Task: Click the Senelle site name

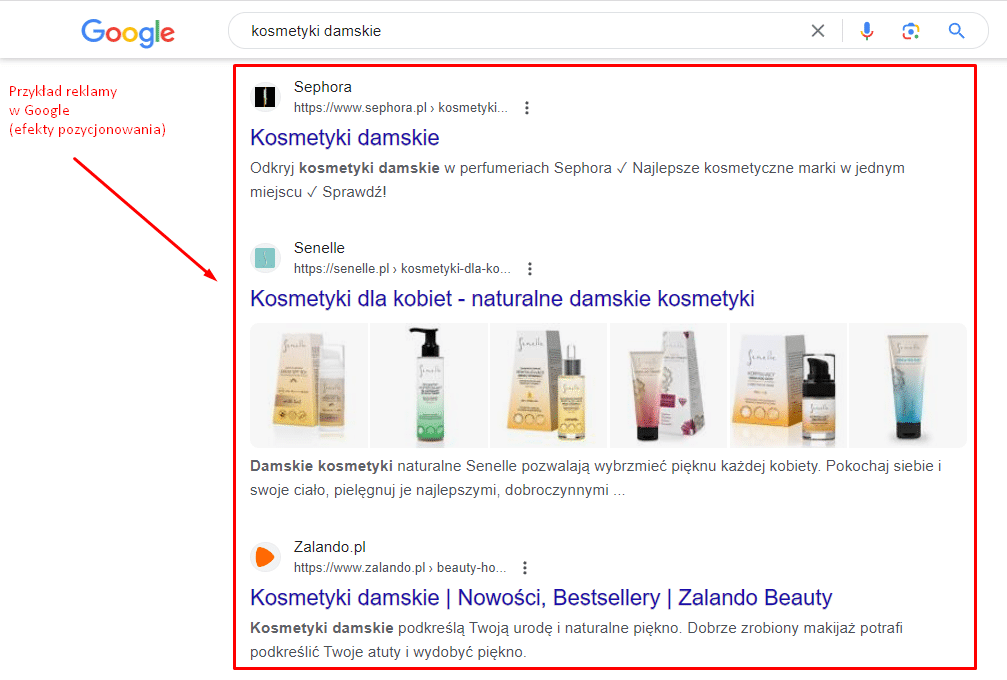Action: (319, 248)
